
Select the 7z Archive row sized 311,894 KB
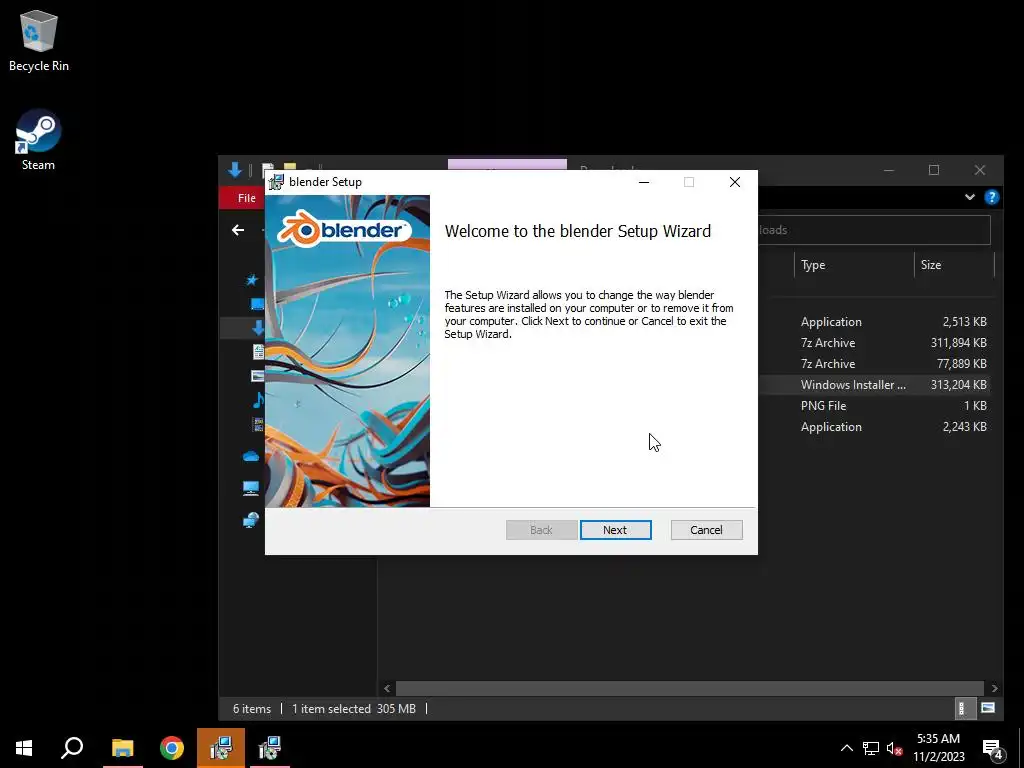874,343
